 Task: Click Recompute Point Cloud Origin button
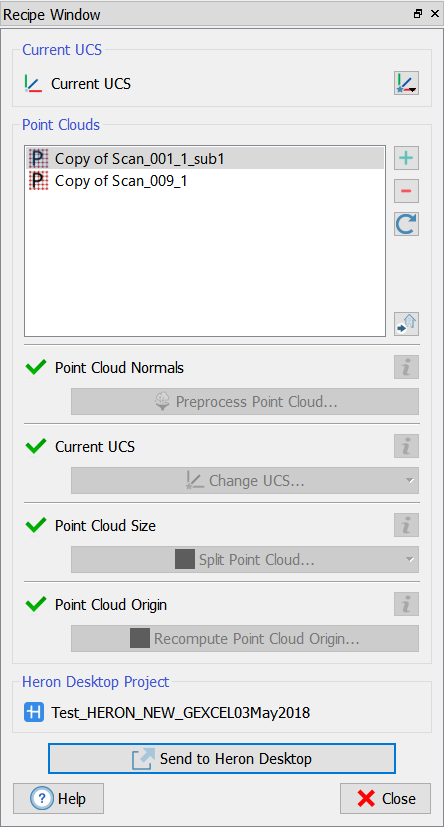coord(245,639)
